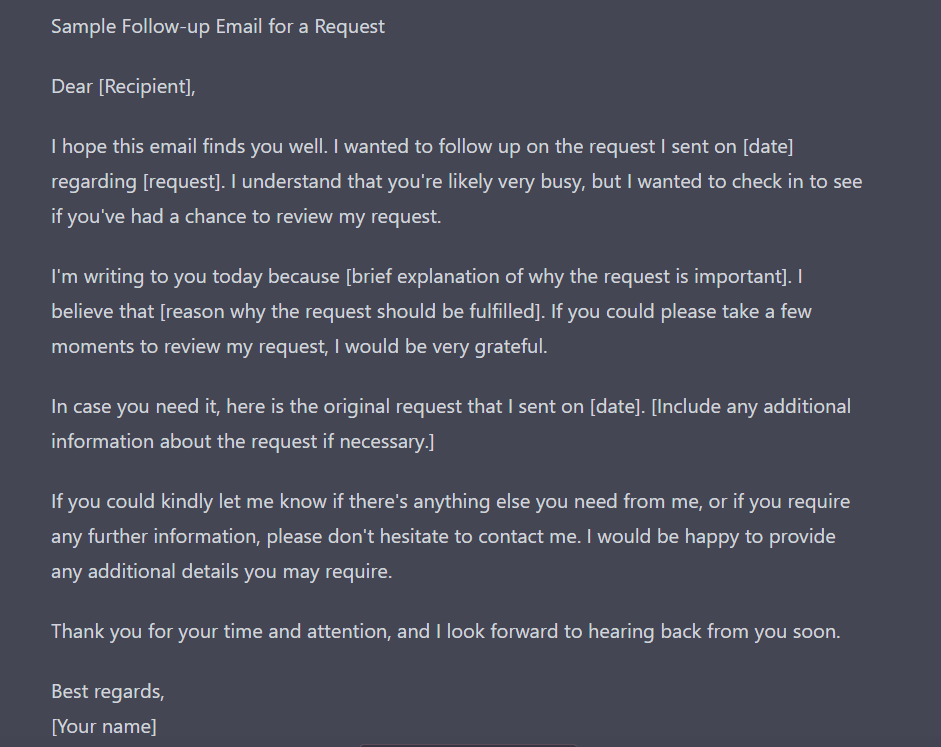
Task: Click the [Recipient] placeholder in greeting
Action: [145, 86]
